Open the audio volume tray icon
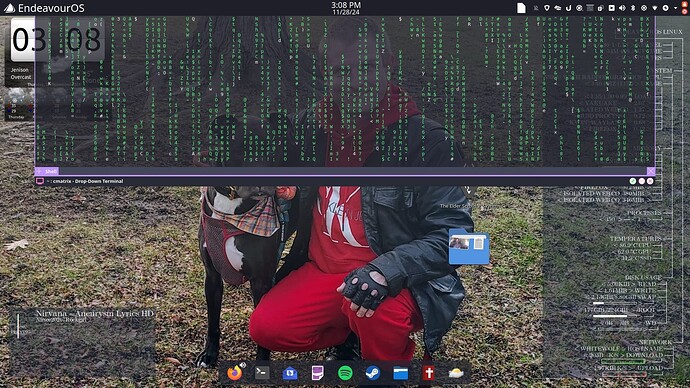The height and width of the screenshot is (388, 690). click(622, 8)
